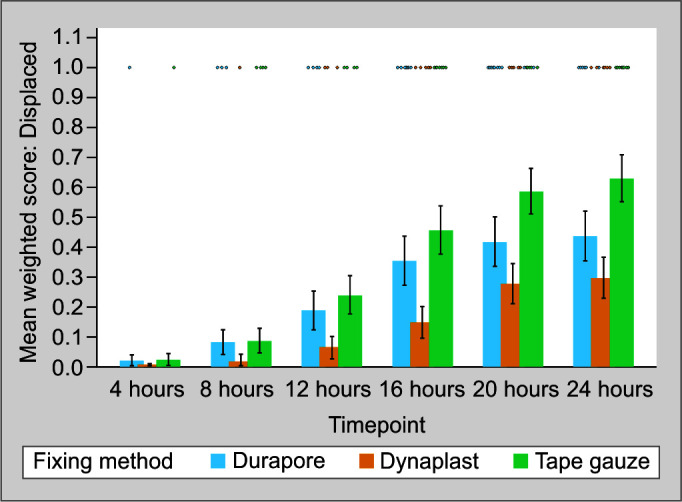Click the 16 hours x-axis label
682x502 pixels.
click(x=420, y=388)
